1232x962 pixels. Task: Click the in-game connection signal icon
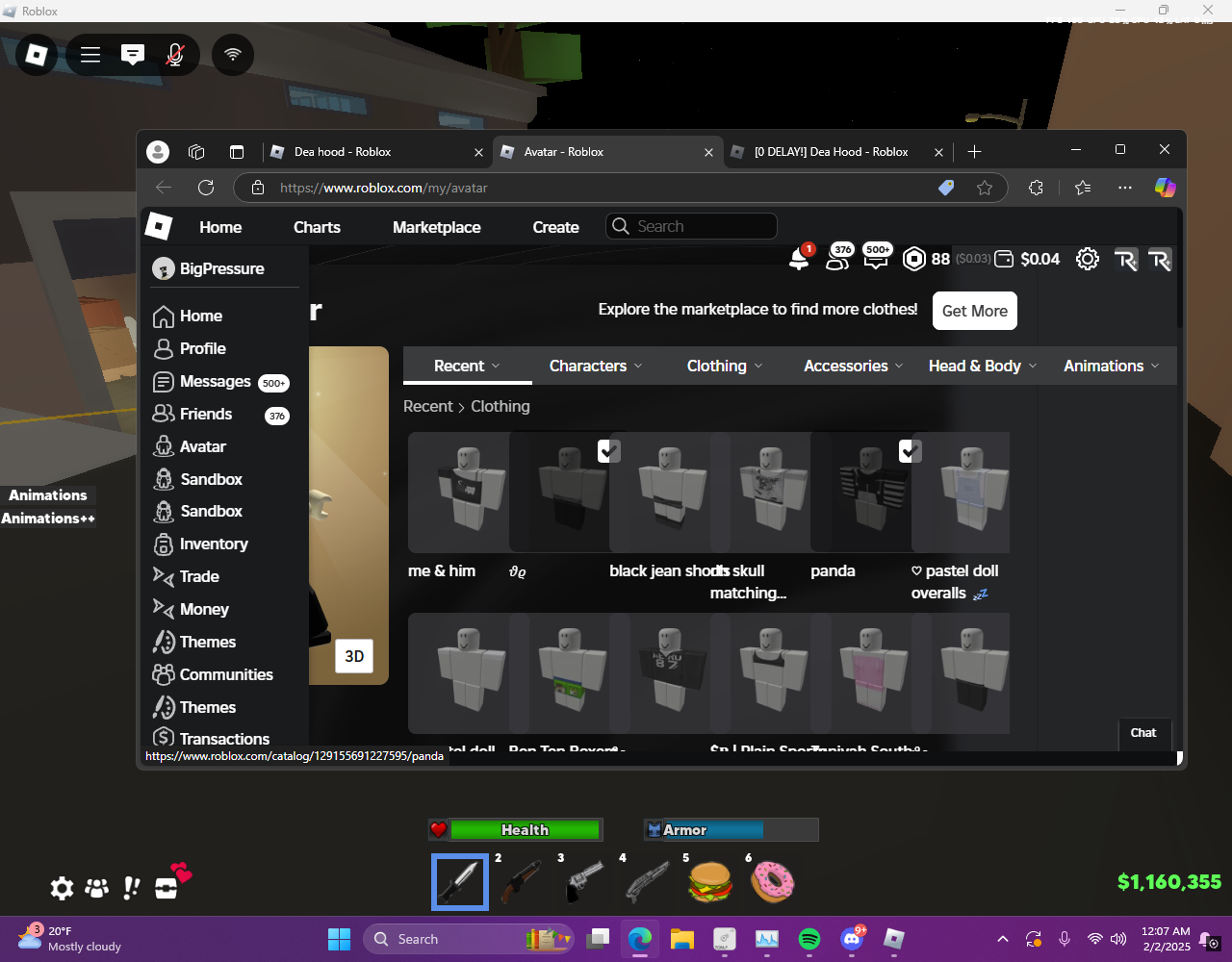coord(233,55)
